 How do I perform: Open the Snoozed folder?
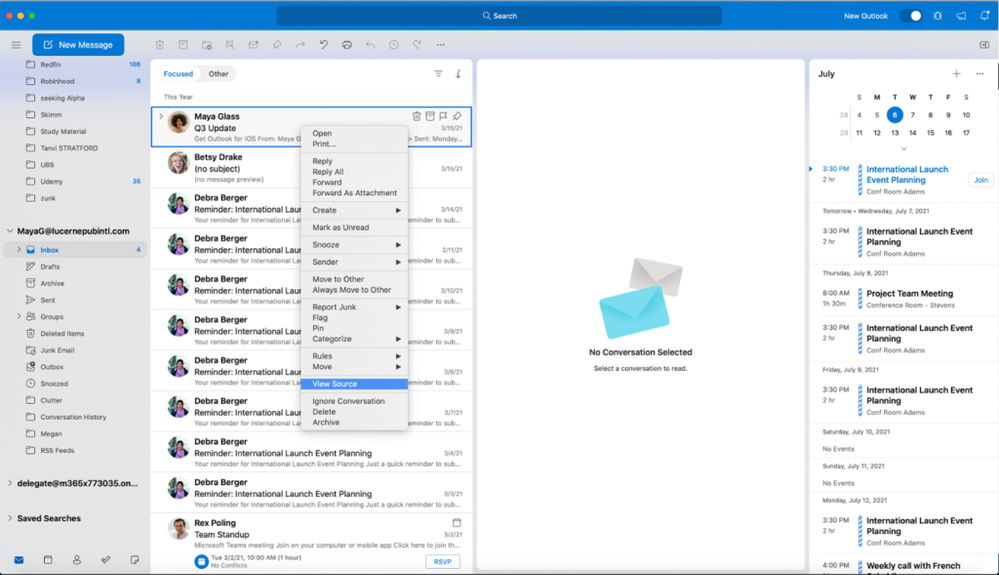pyautogui.click(x=75, y=383)
